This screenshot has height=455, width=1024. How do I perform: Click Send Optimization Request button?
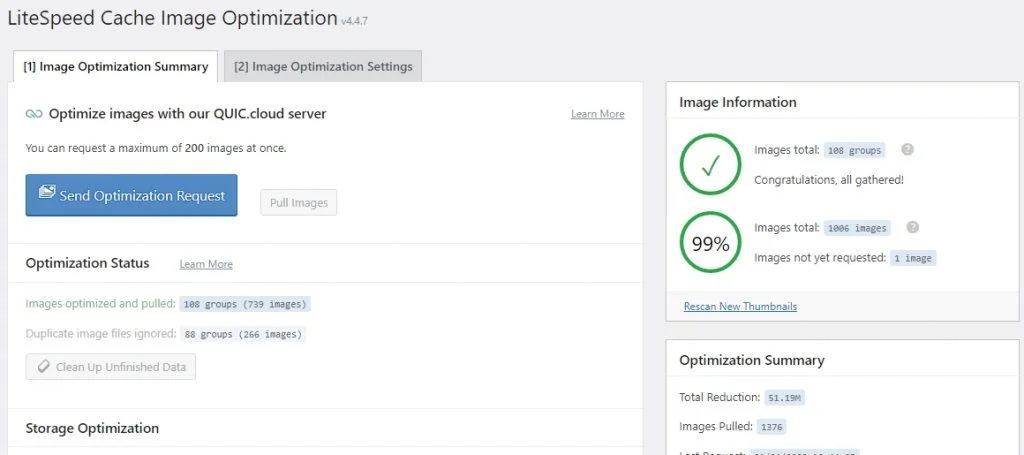point(131,195)
